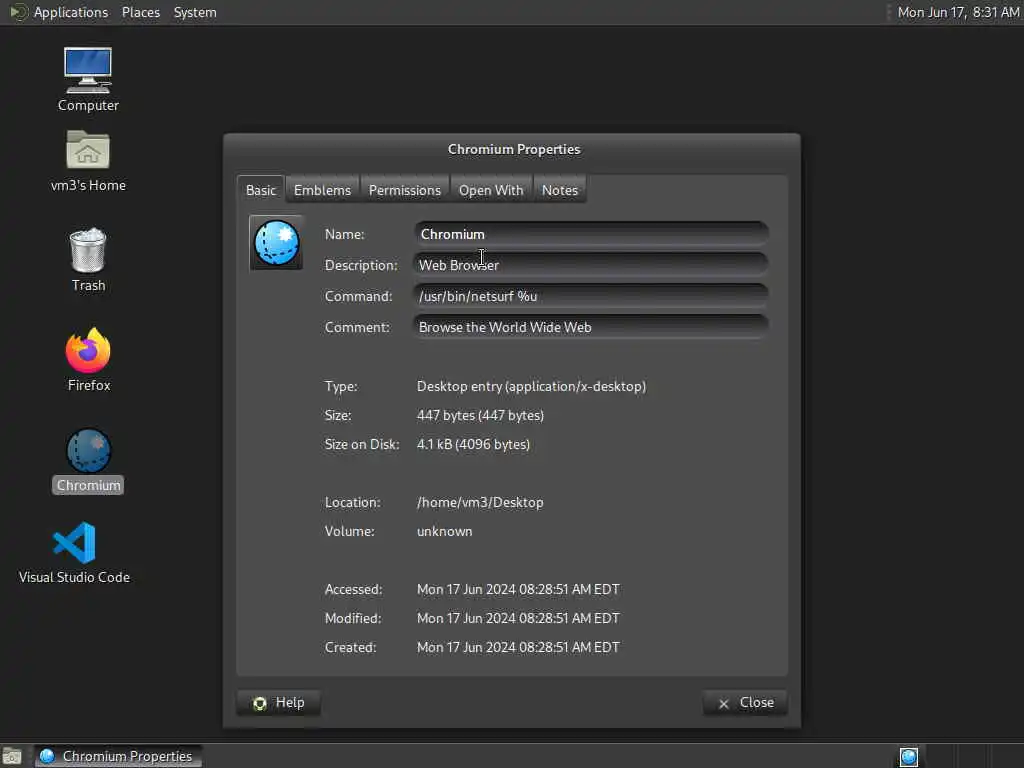1024x768 pixels.
Task: Switch to the Emblems tab
Action: [322, 190]
